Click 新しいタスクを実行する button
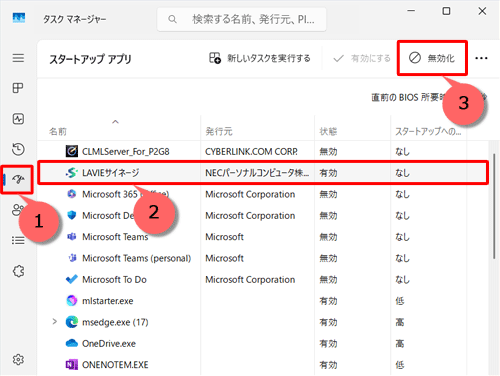 260,58
